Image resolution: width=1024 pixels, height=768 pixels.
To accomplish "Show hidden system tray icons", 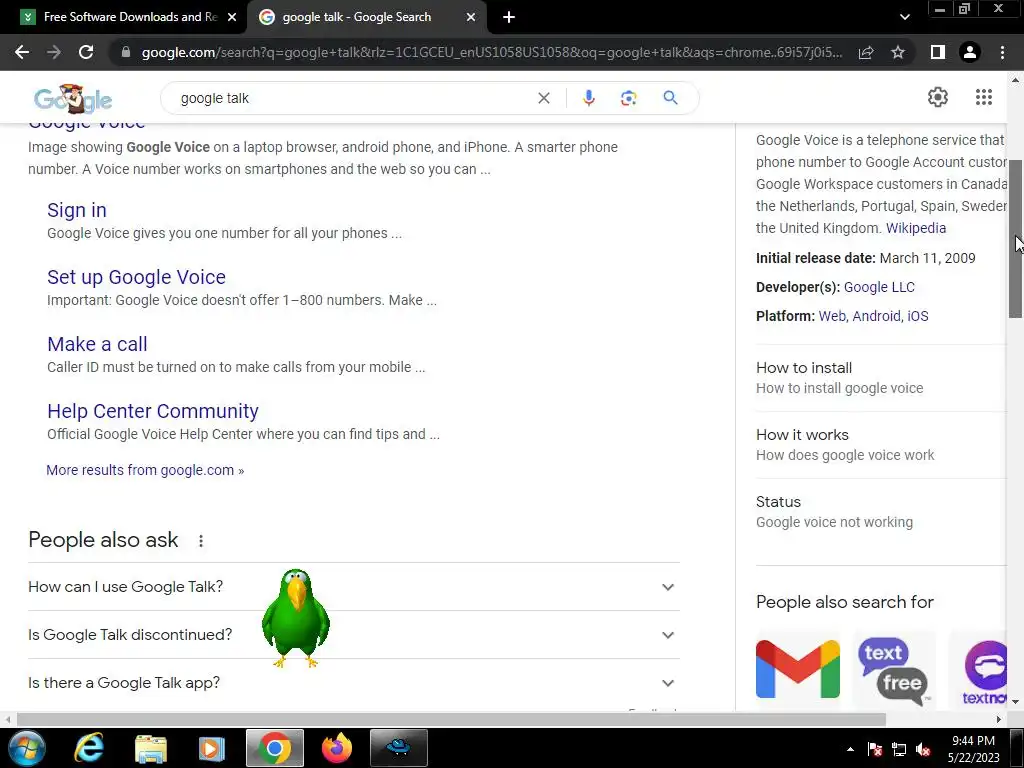I will (850, 749).
